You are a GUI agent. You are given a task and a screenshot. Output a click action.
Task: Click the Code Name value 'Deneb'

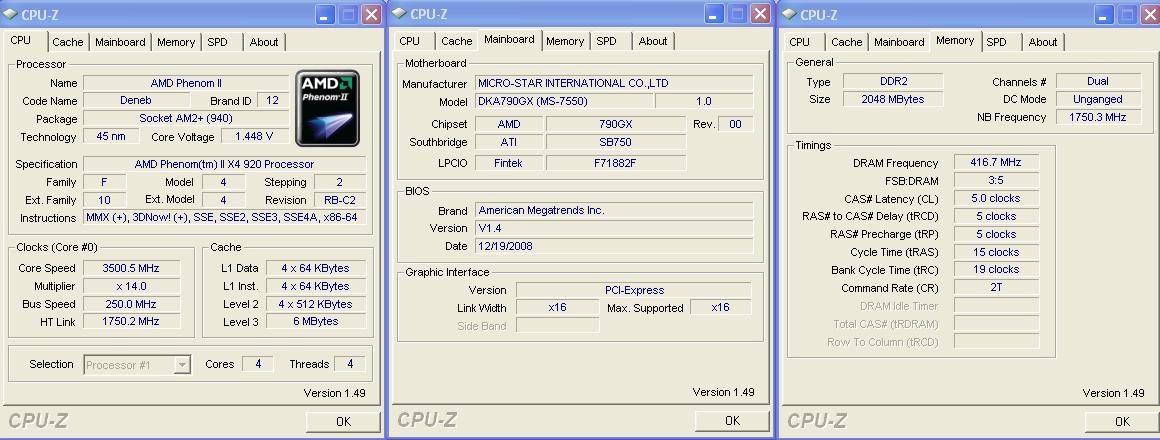click(135, 101)
